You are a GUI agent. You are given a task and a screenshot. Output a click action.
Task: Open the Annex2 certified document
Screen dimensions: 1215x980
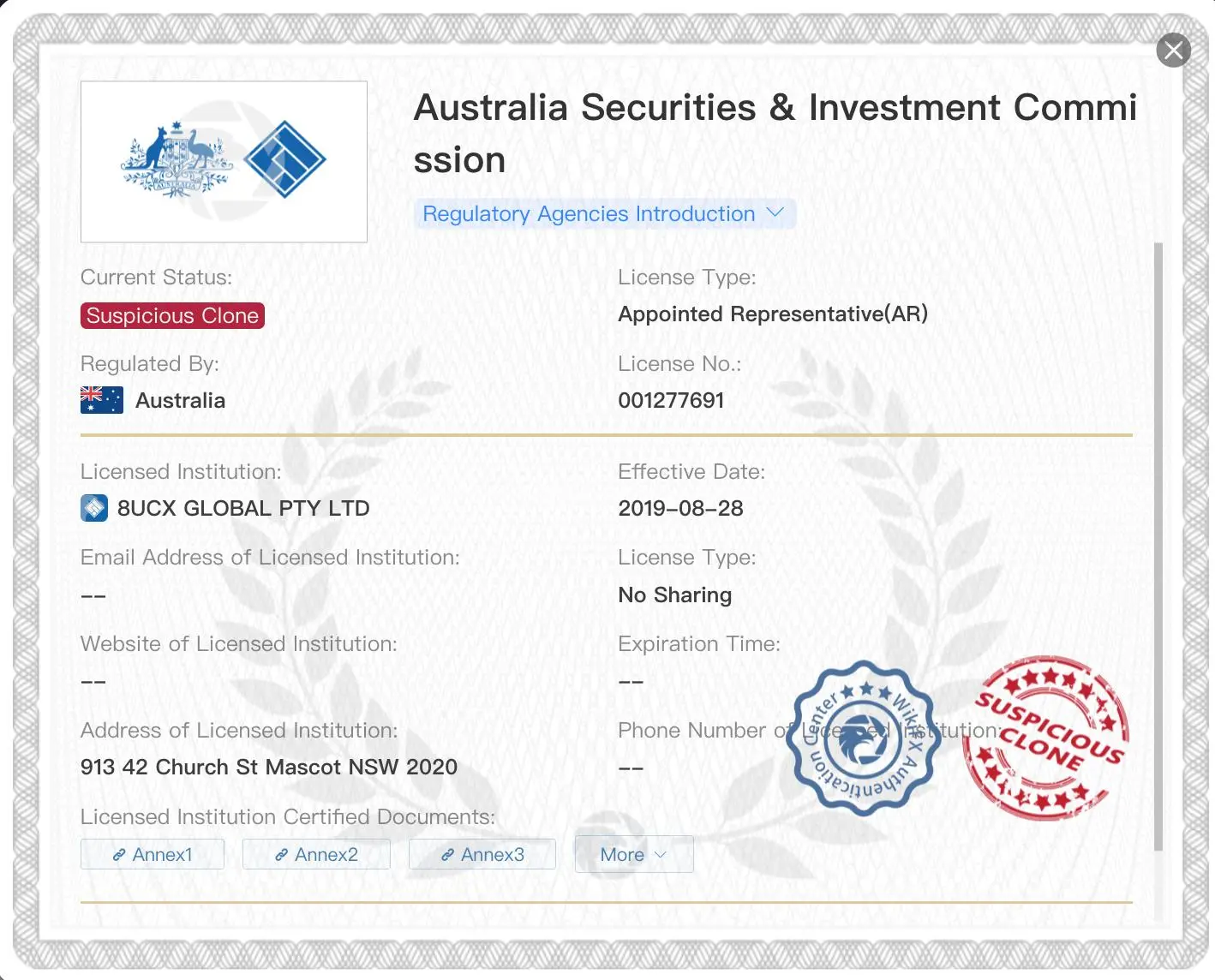316,854
